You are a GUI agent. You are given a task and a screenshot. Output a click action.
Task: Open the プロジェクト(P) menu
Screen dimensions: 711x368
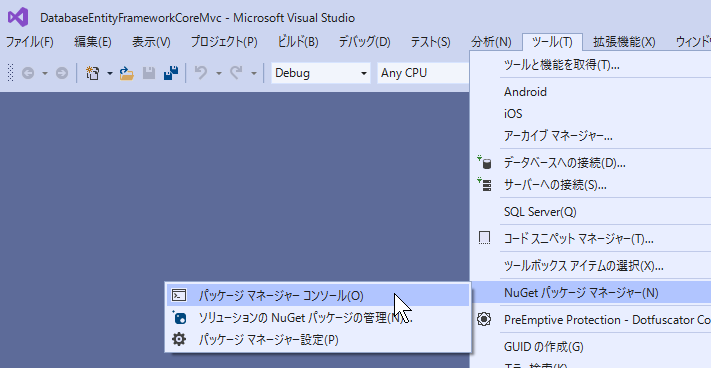click(x=224, y=42)
